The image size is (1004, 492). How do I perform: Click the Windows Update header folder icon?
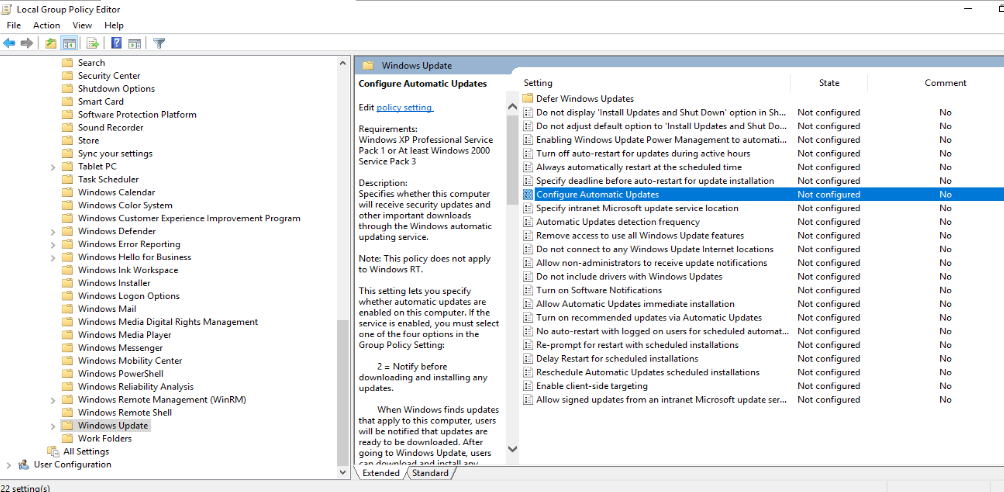pos(368,65)
